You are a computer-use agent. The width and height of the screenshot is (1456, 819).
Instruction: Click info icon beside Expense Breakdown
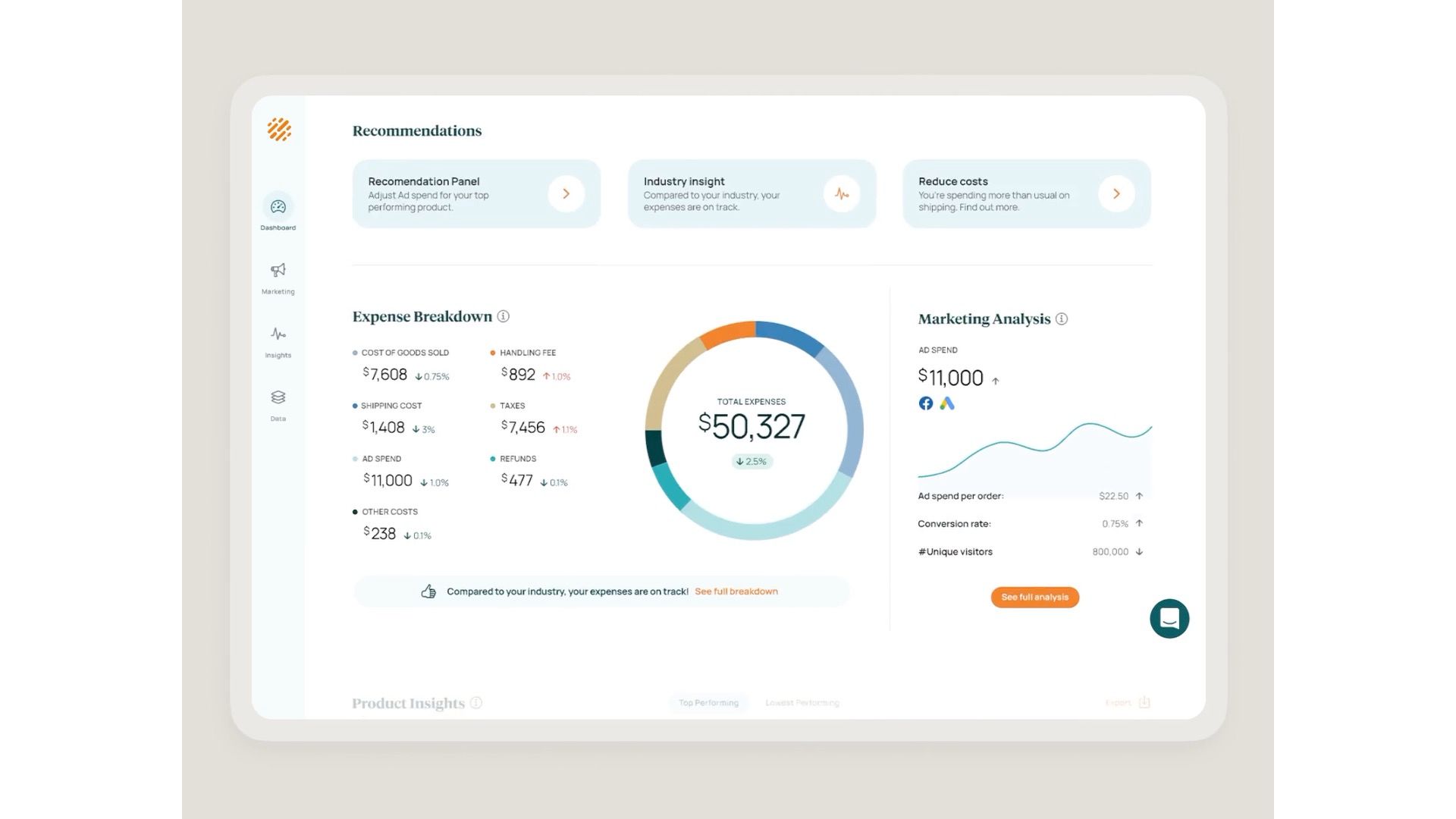(504, 316)
